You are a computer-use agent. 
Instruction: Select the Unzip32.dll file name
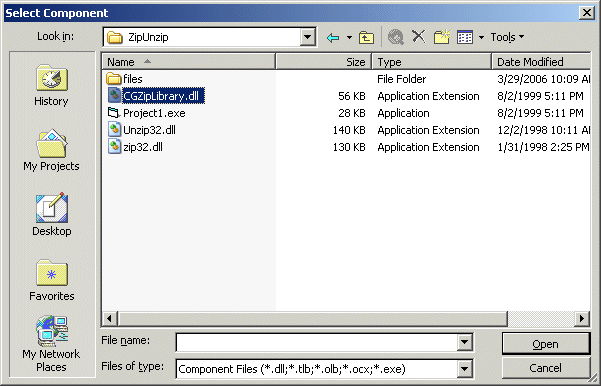pyautogui.click(x=149, y=130)
